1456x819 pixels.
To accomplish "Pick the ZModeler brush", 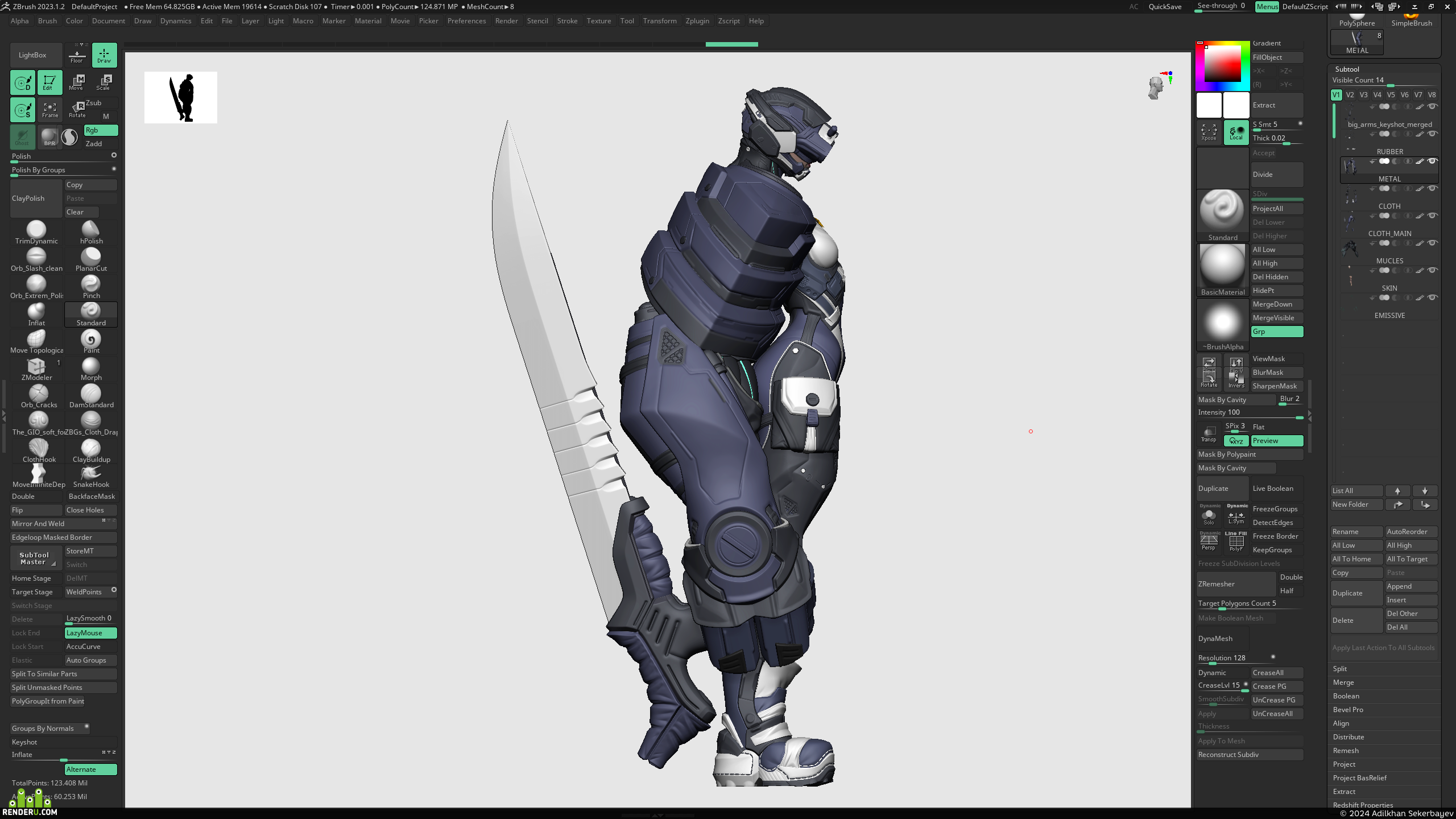I will point(36,369).
